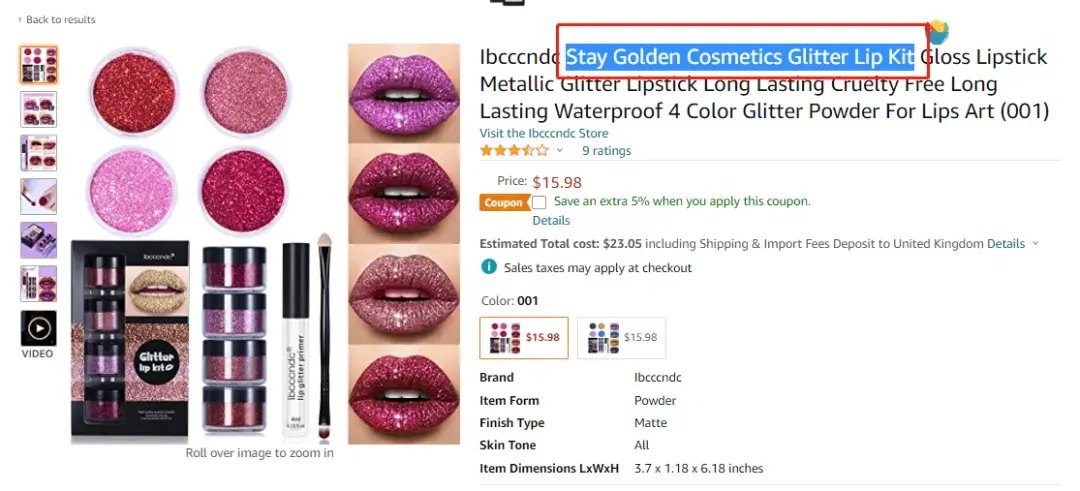Open coupon Details link

click(551, 220)
